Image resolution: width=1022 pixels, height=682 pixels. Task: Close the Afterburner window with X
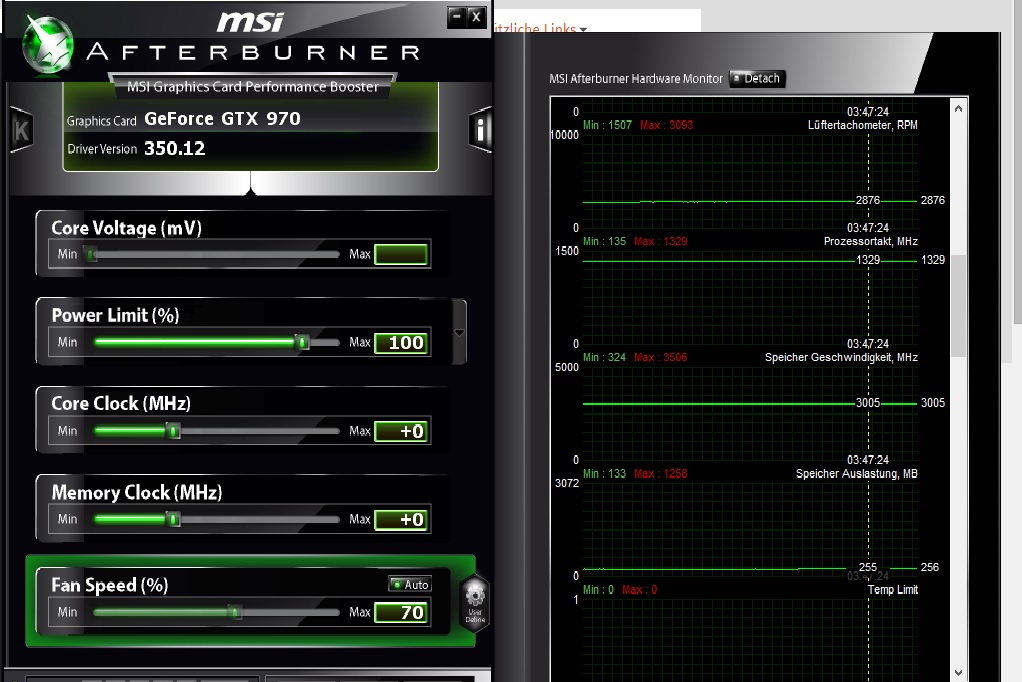476,17
